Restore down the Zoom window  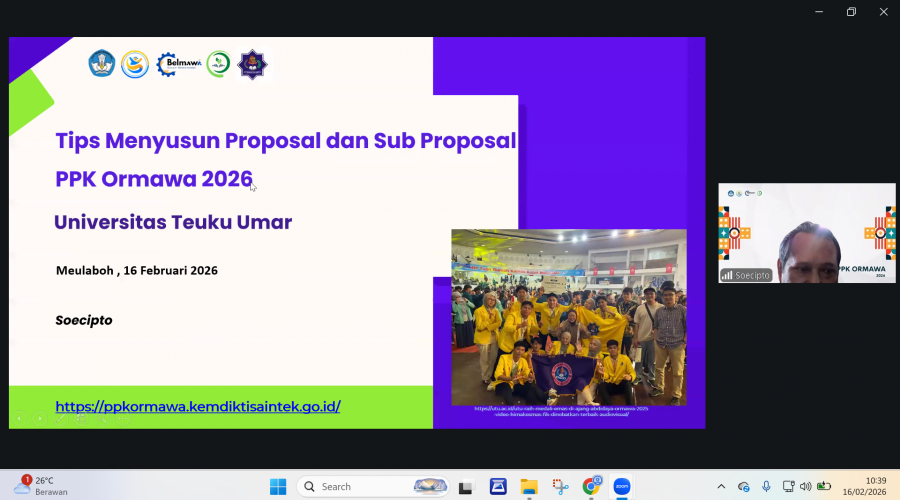(851, 12)
